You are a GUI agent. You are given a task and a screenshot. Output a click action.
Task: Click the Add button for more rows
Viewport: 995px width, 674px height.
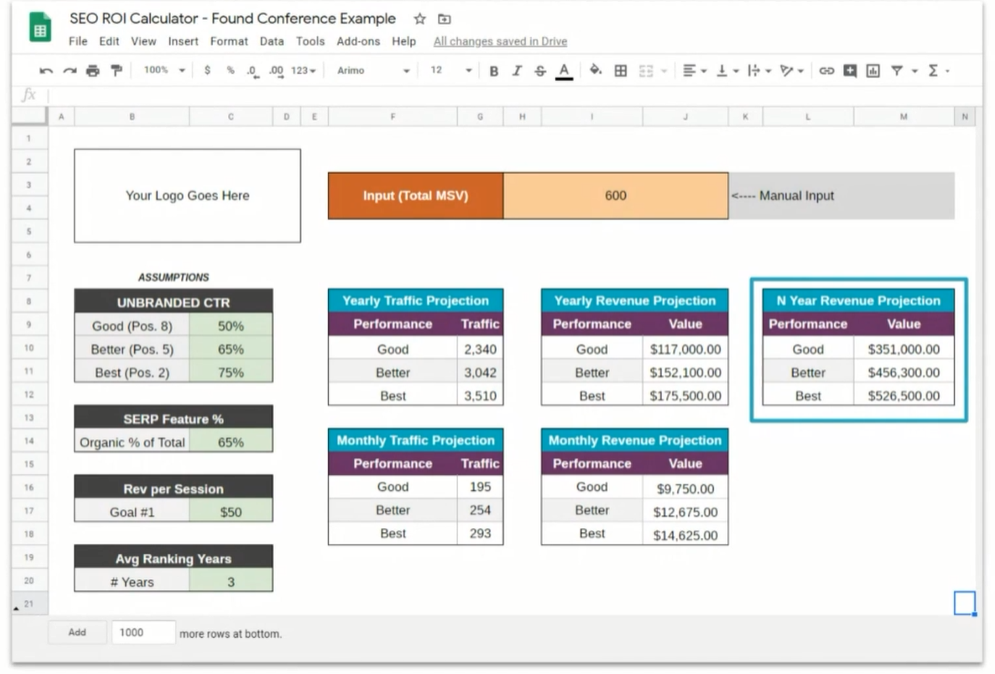pyautogui.click(x=77, y=633)
